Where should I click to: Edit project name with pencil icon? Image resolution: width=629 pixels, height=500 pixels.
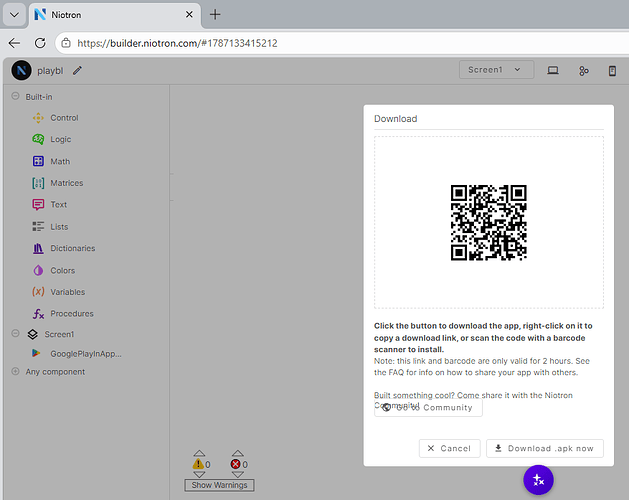pyautogui.click(x=77, y=71)
